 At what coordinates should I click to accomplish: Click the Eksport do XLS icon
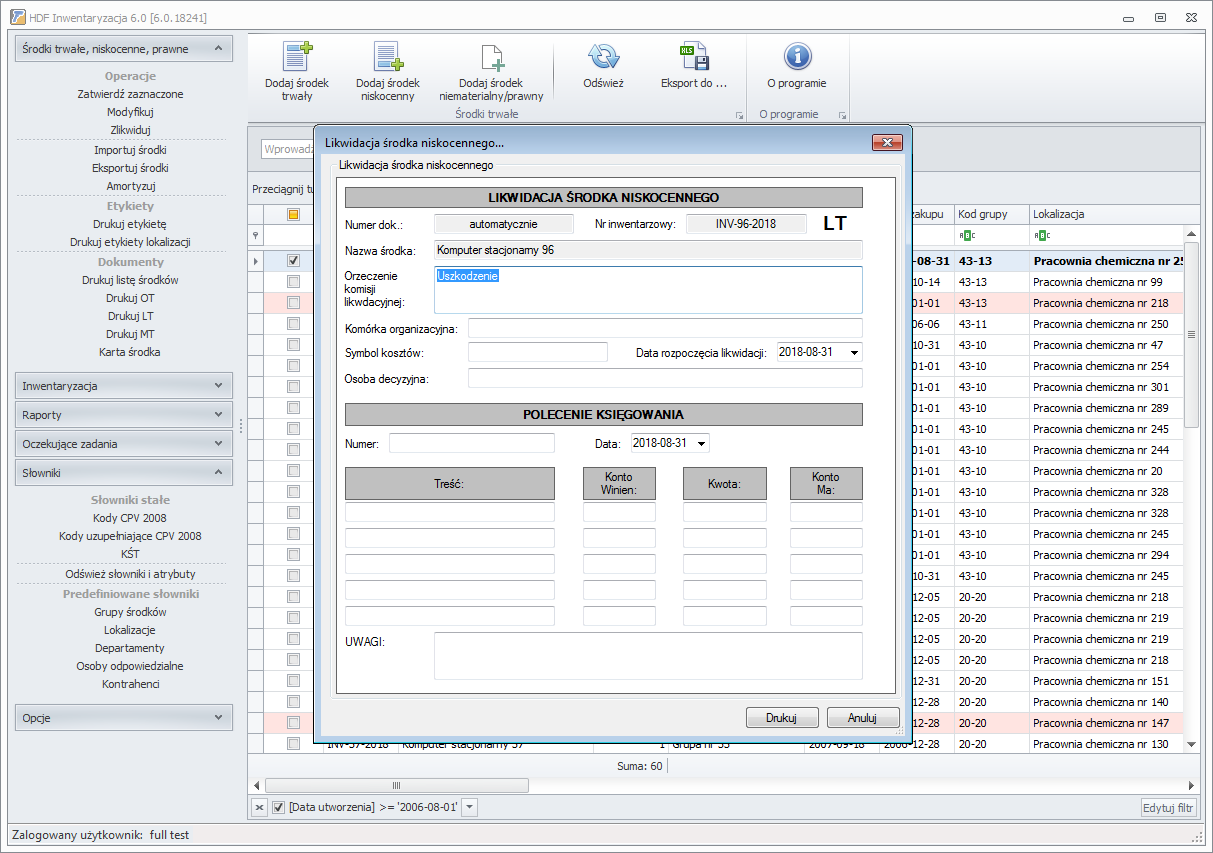(x=693, y=56)
